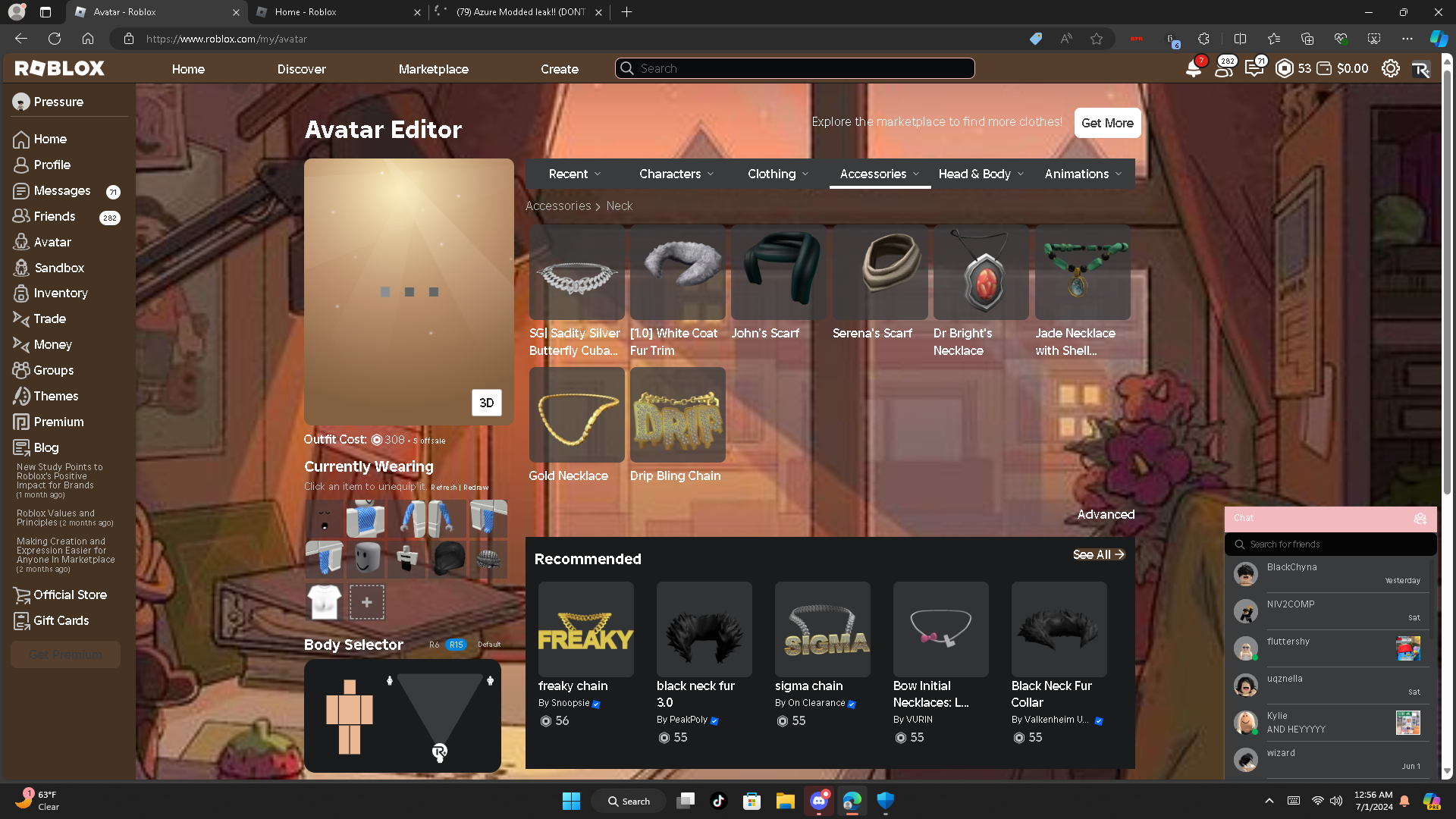
Task: Open Official Store in the sidebar
Action: [70, 595]
